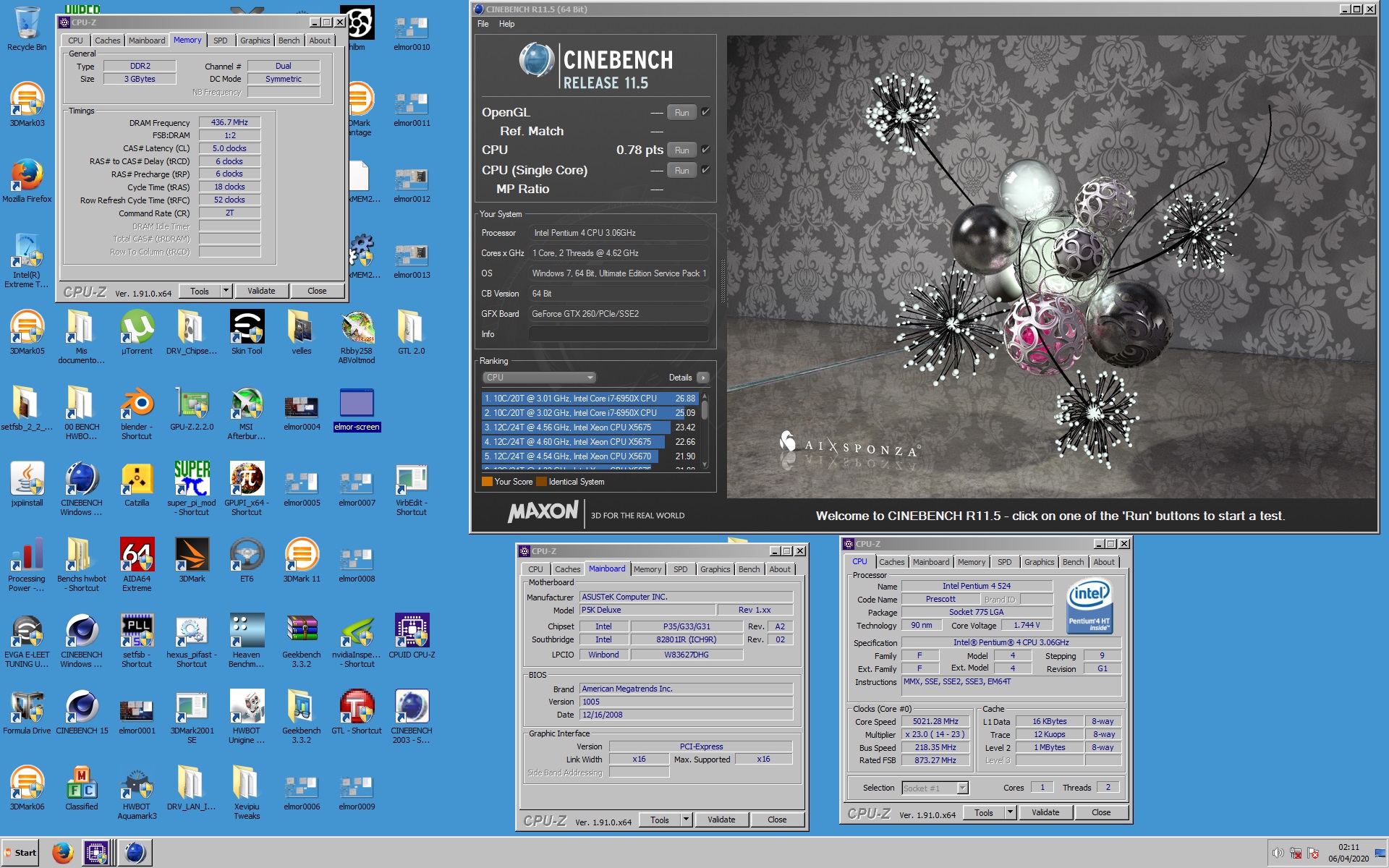Expand the ranking Details arrow button

pyautogui.click(x=702, y=378)
